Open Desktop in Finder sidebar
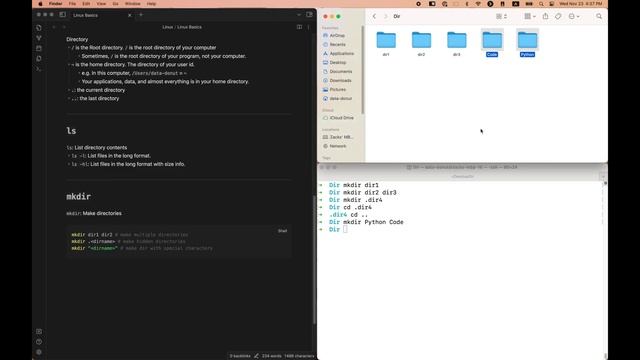The image size is (640, 360). click(338, 62)
